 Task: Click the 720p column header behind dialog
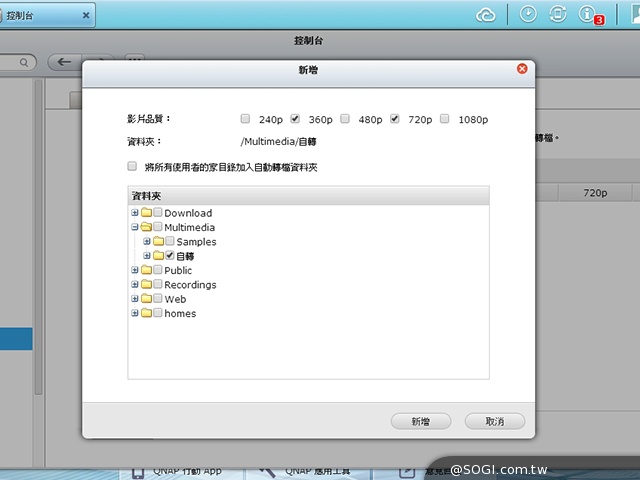point(595,193)
